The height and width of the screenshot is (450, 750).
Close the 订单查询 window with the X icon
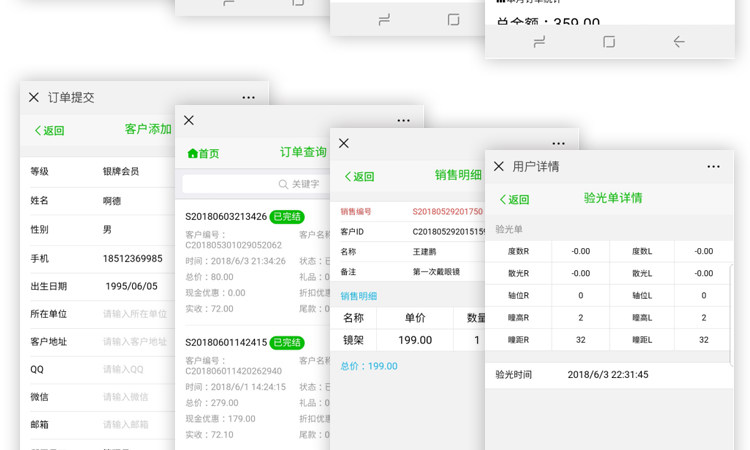click(x=189, y=120)
